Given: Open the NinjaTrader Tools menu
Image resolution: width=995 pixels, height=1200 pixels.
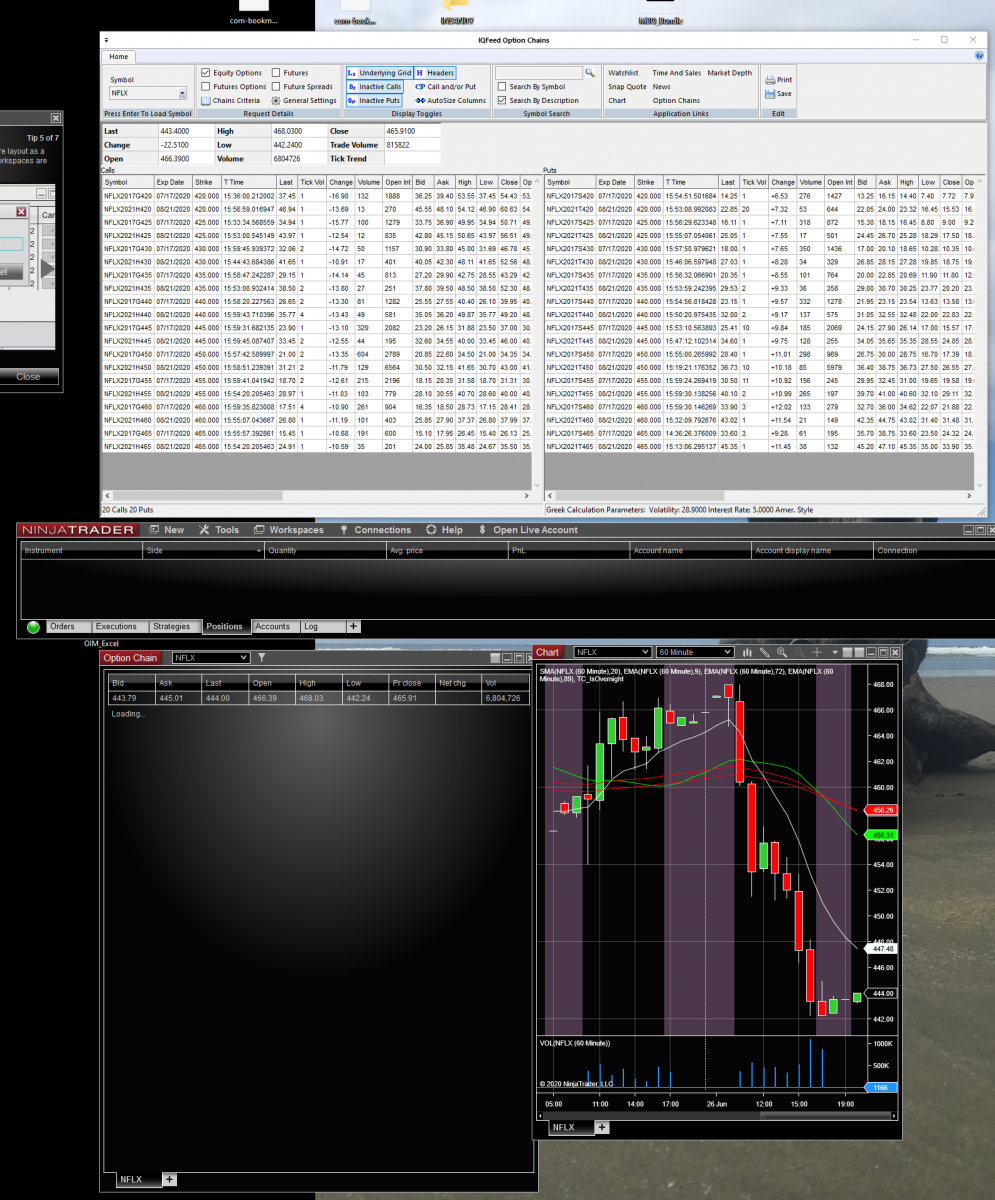Looking at the screenshot, I should (219, 530).
